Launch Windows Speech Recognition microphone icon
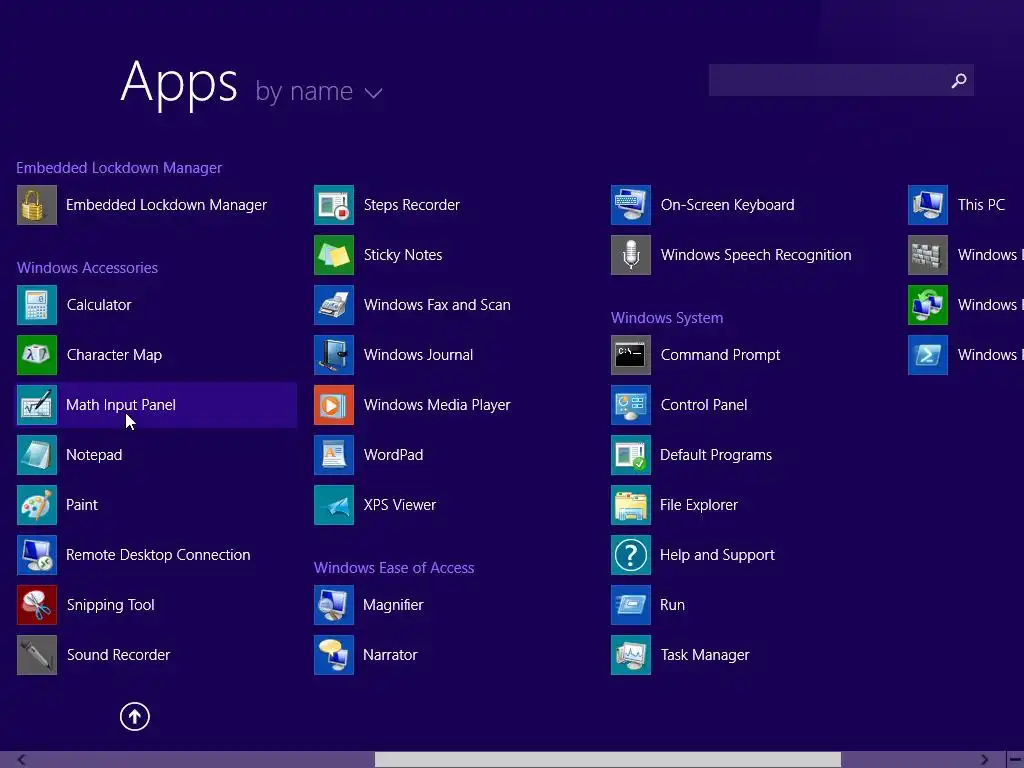The width and height of the screenshot is (1024, 768). point(631,255)
